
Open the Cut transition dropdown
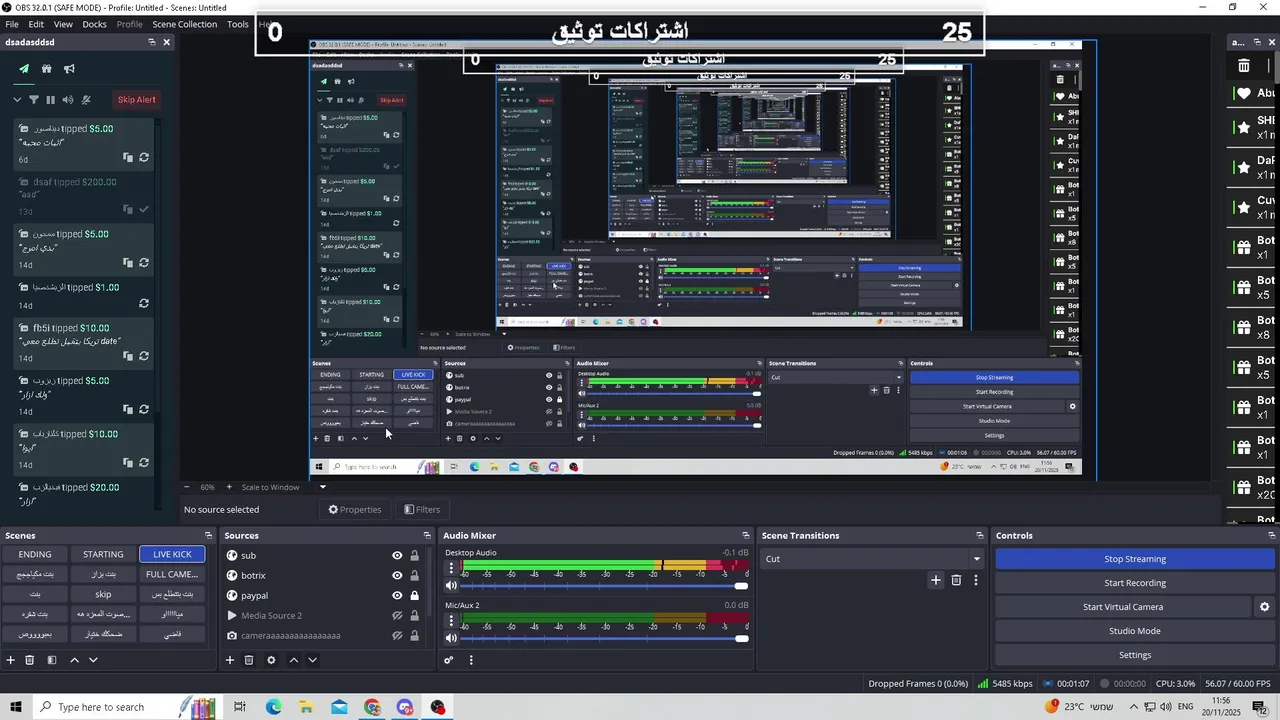(x=874, y=559)
